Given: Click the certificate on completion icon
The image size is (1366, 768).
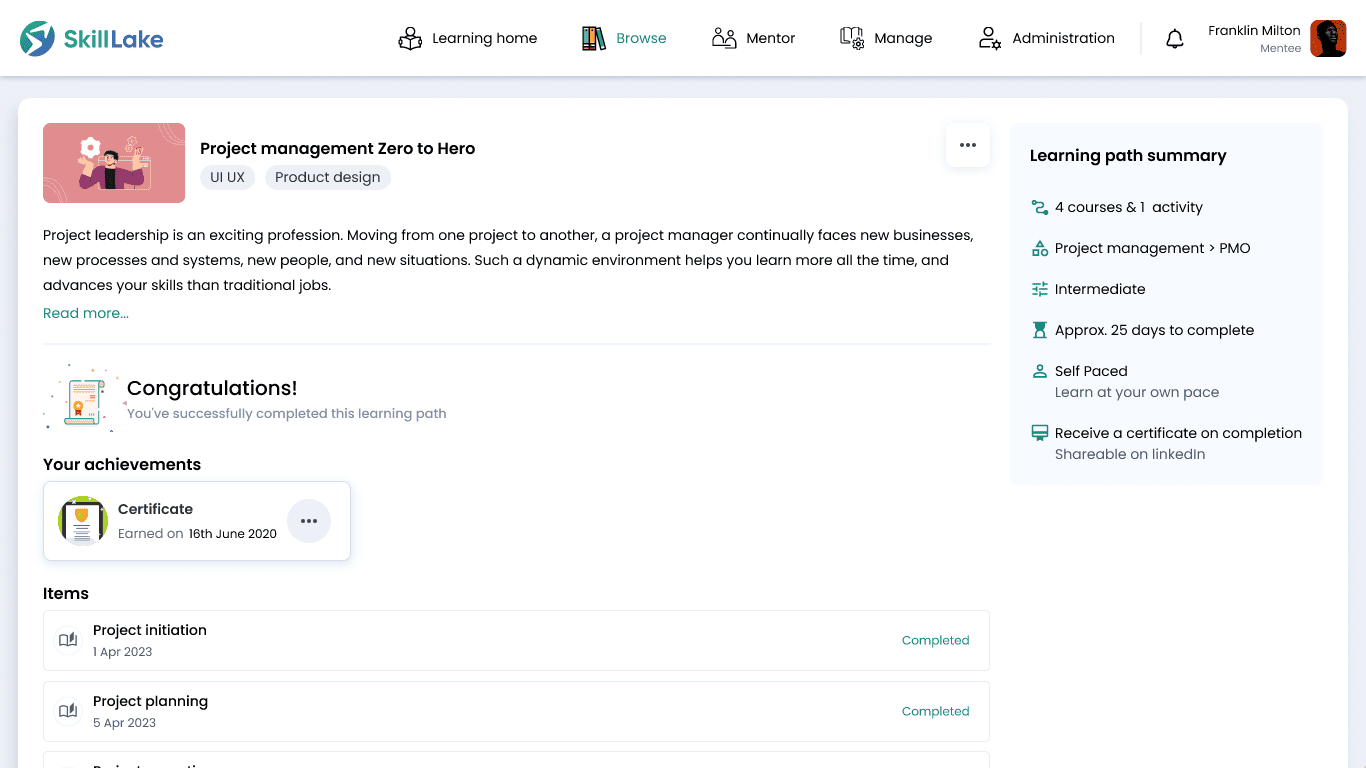Looking at the screenshot, I should (1040, 433).
